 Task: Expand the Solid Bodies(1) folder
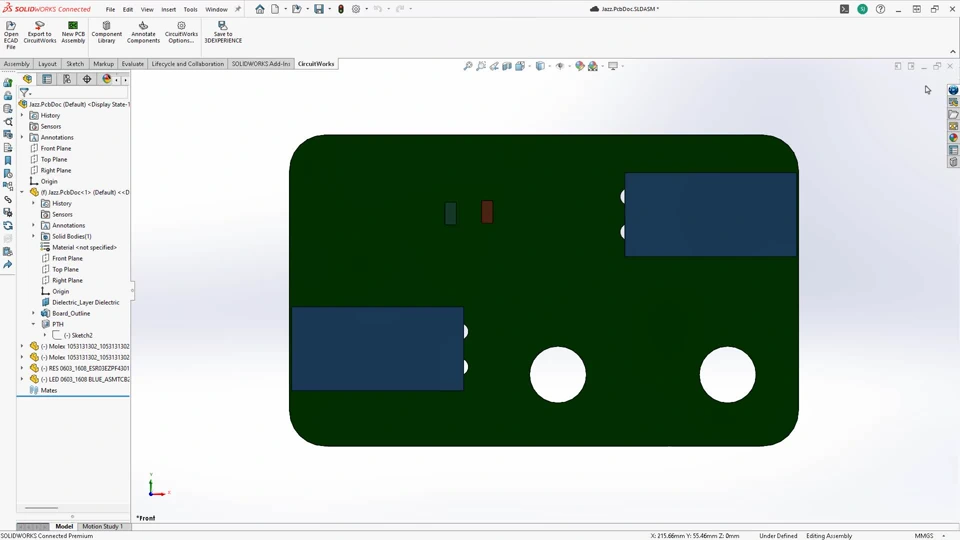pyautogui.click(x=34, y=236)
